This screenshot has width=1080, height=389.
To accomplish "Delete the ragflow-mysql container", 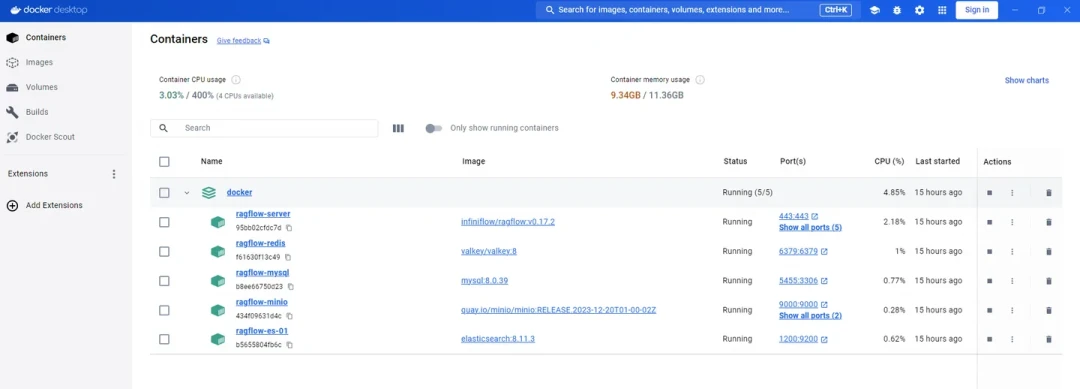I will (x=1048, y=281).
